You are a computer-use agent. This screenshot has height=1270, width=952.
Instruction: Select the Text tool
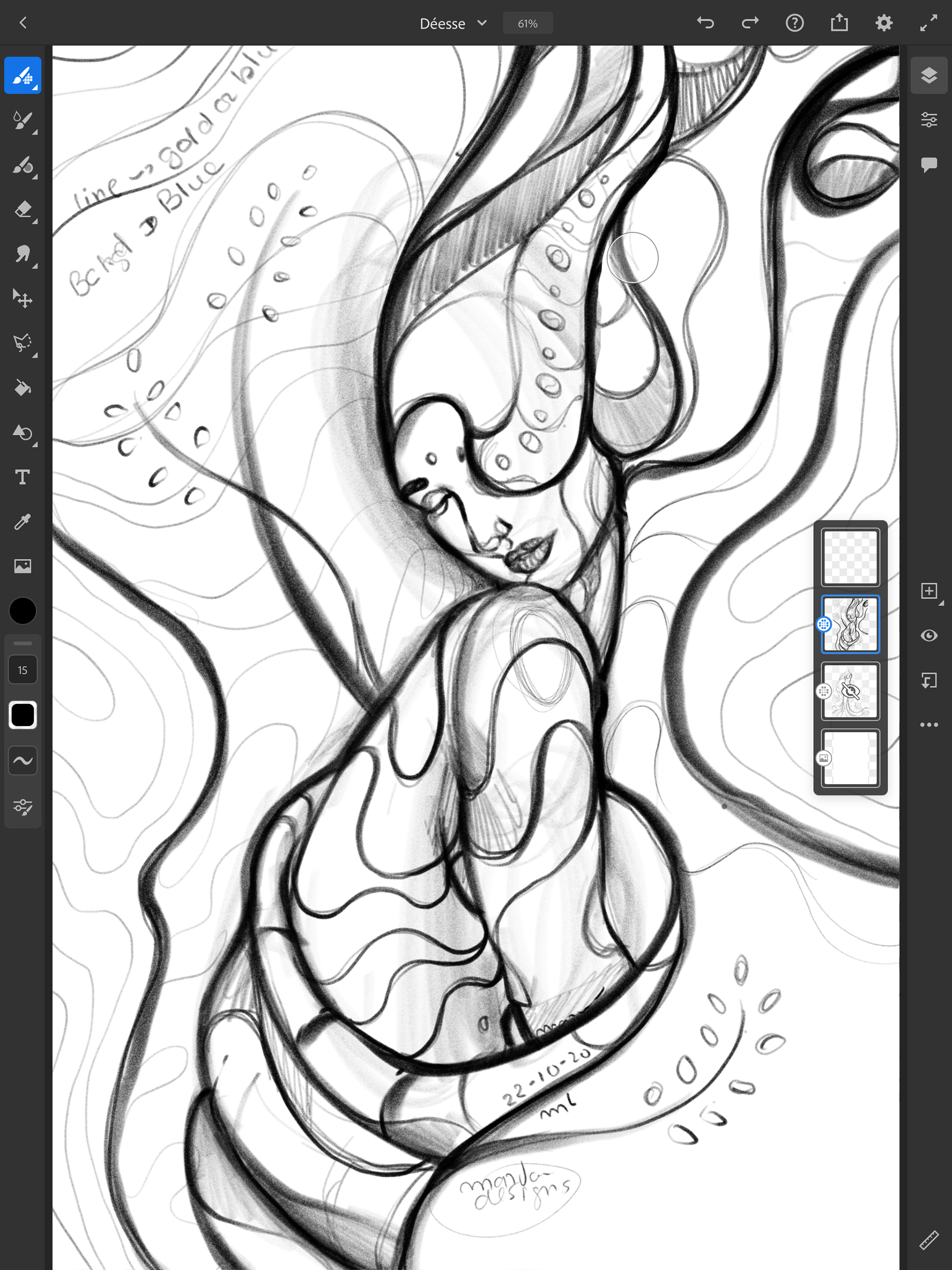tap(22, 477)
